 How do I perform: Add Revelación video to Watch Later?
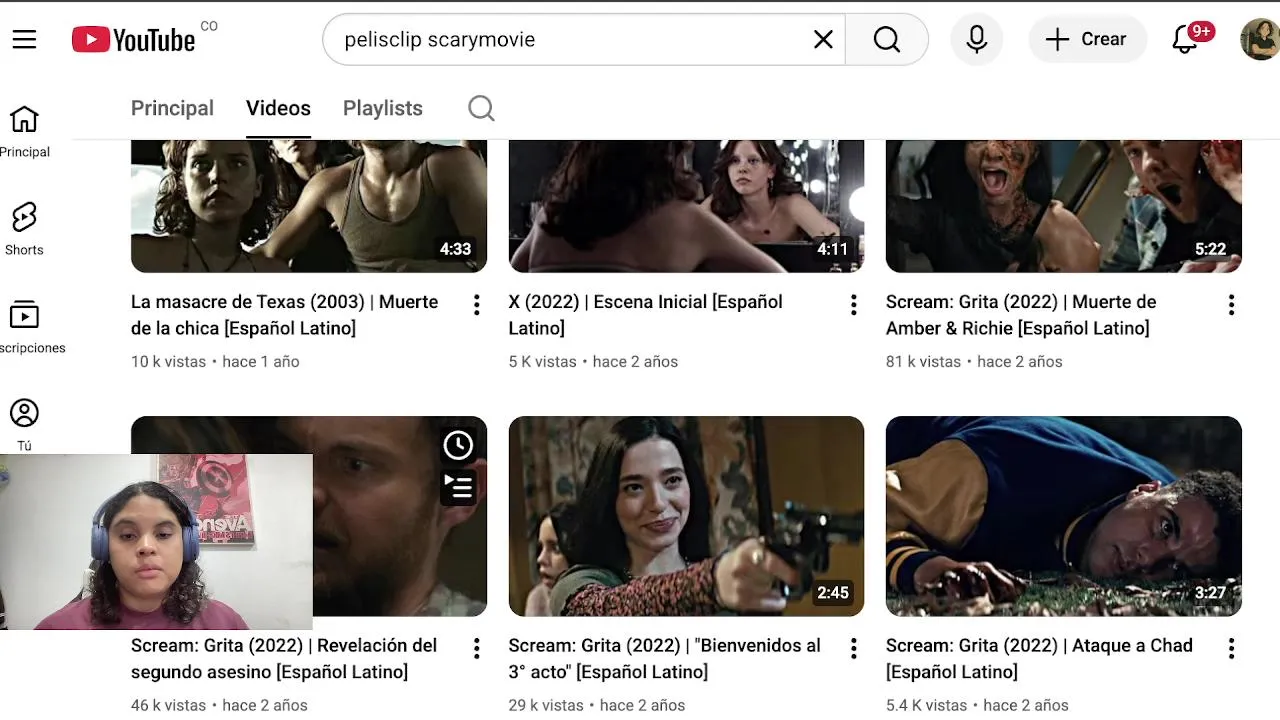pyautogui.click(x=458, y=445)
